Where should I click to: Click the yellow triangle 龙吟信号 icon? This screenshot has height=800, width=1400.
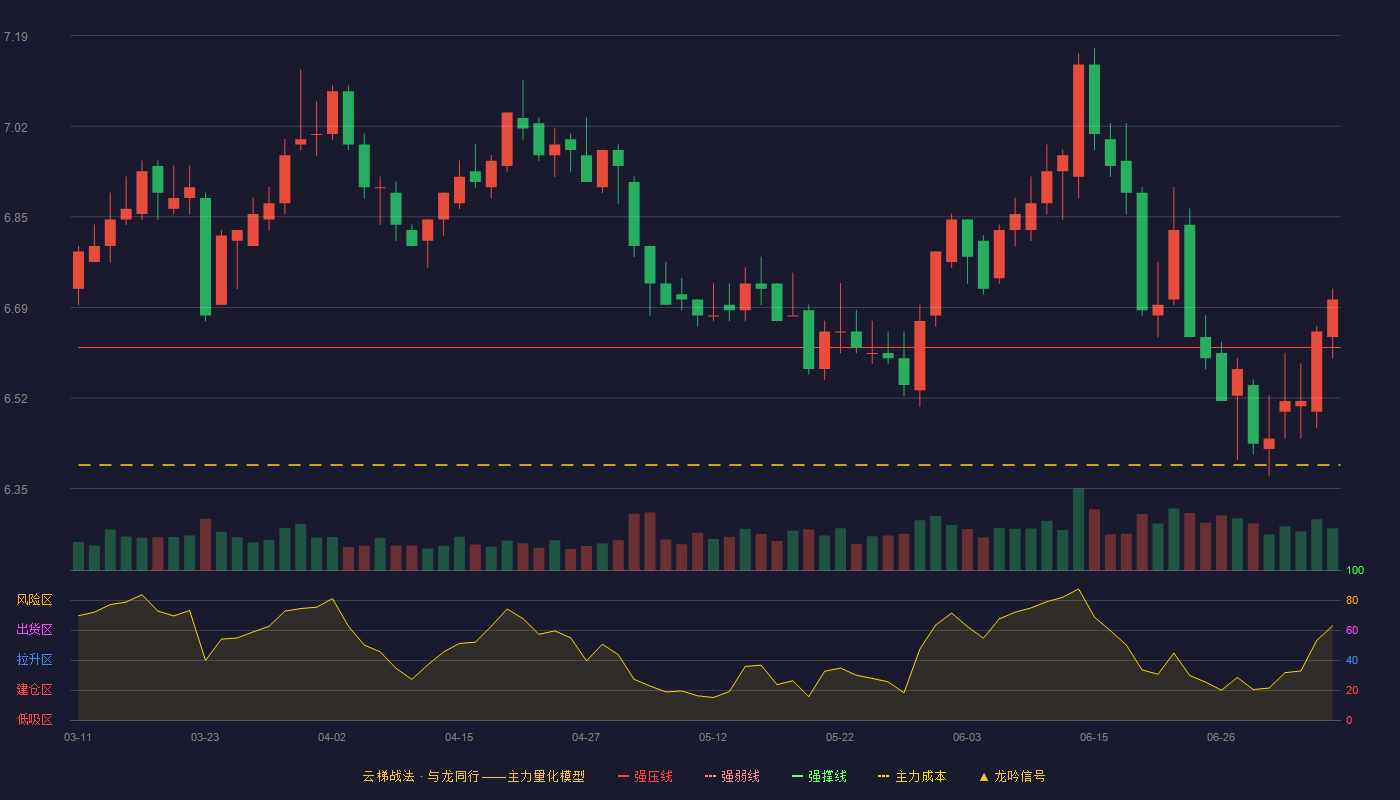[x=984, y=777]
